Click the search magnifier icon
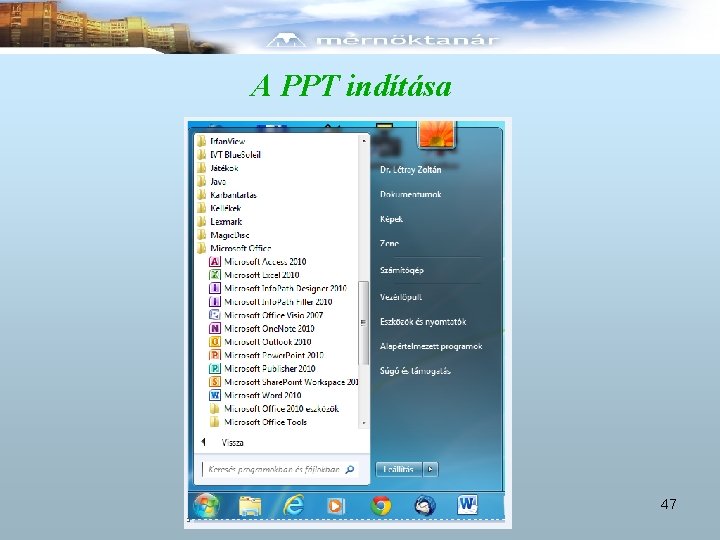The height and width of the screenshot is (540, 720). (350, 469)
